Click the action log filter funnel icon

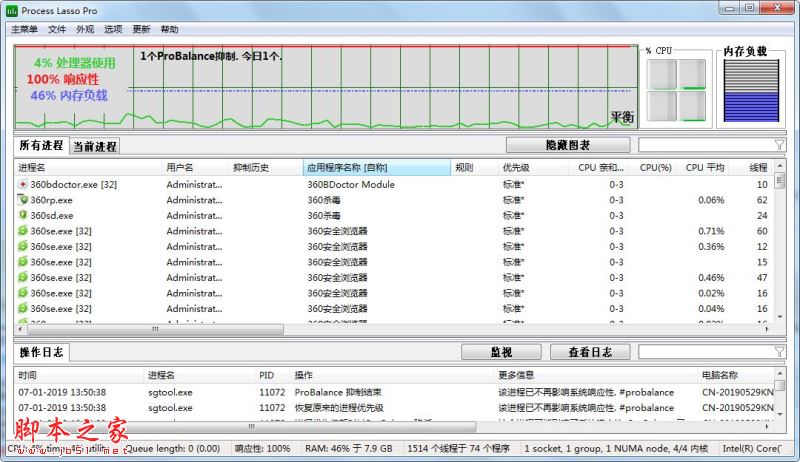coord(779,351)
